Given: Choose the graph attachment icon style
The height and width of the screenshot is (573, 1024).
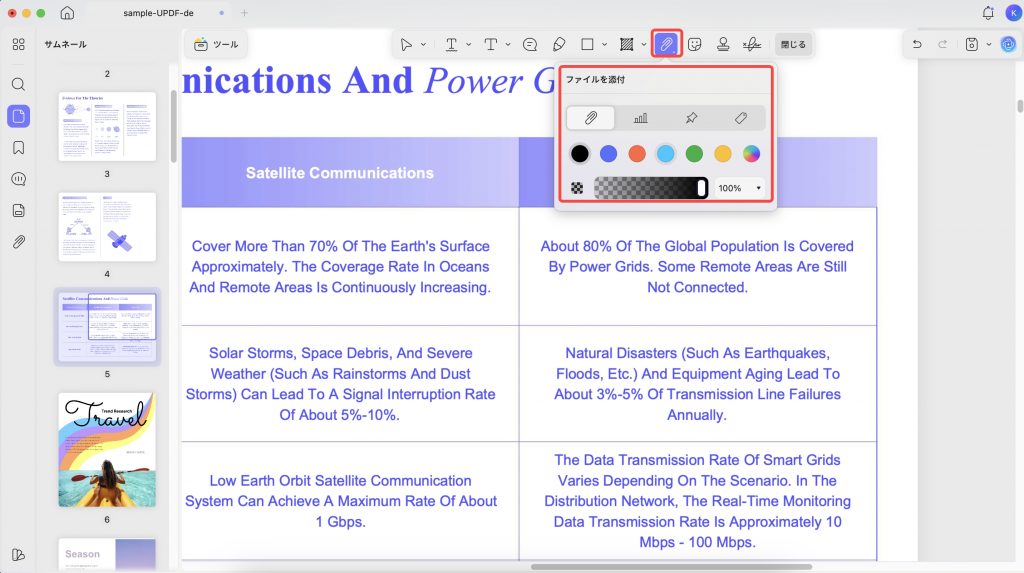Looking at the screenshot, I should 641,118.
